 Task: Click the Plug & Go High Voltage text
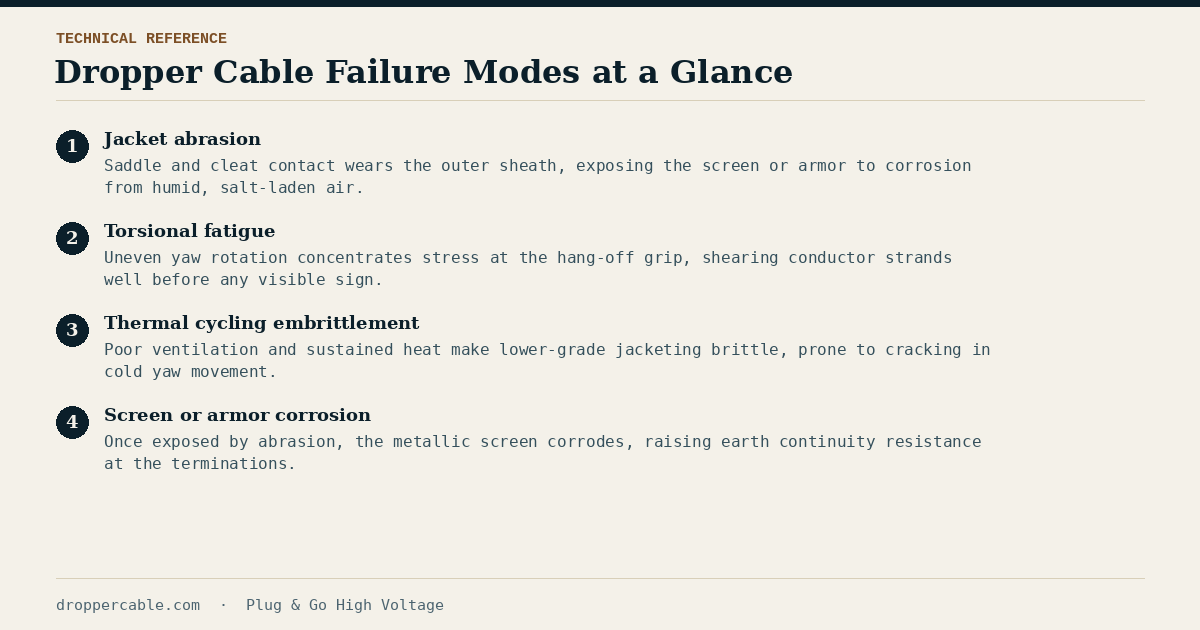click(345, 605)
